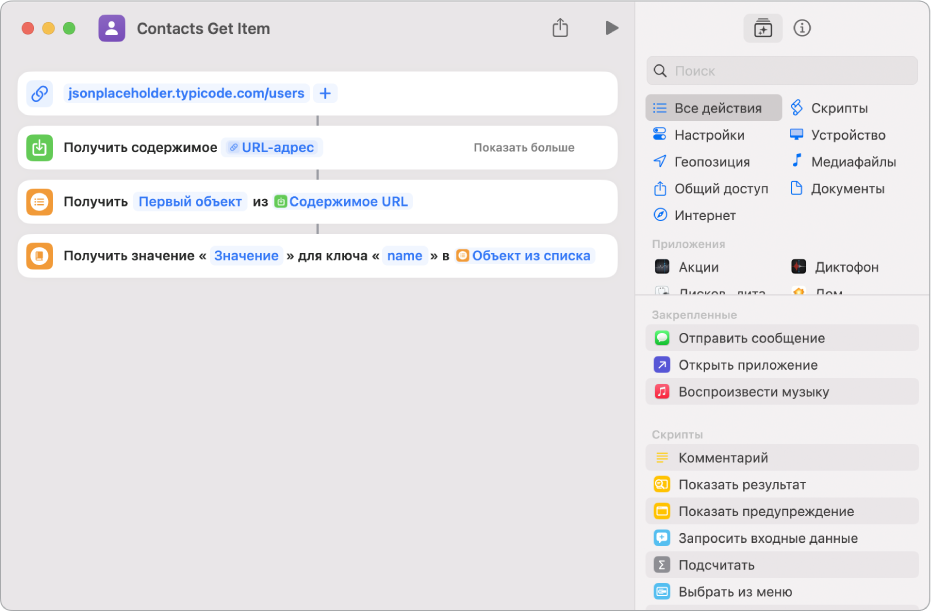Select the Настройки category
This screenshot has width=931, height=612.
click(x=698, y=135)
